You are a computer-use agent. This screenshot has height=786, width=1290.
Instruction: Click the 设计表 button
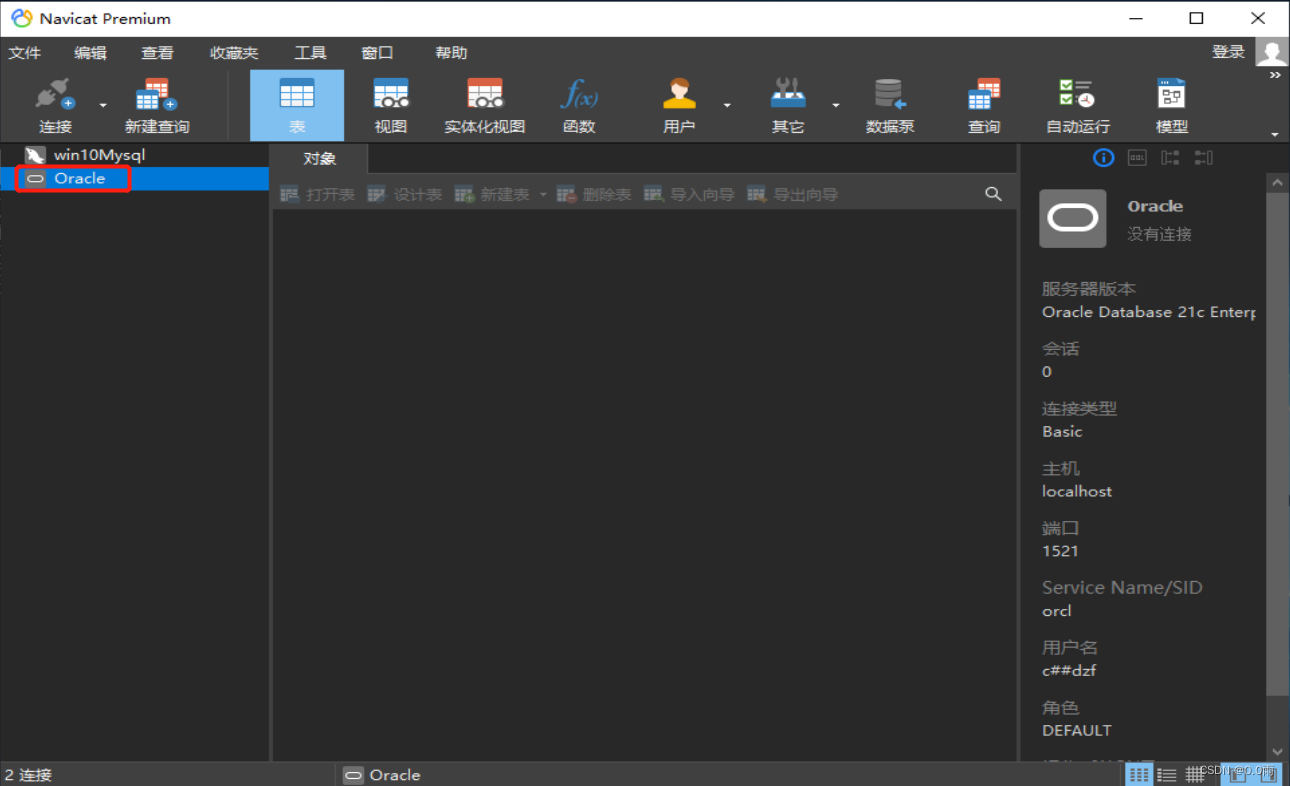pyautogui.click(x=404, y=194)
